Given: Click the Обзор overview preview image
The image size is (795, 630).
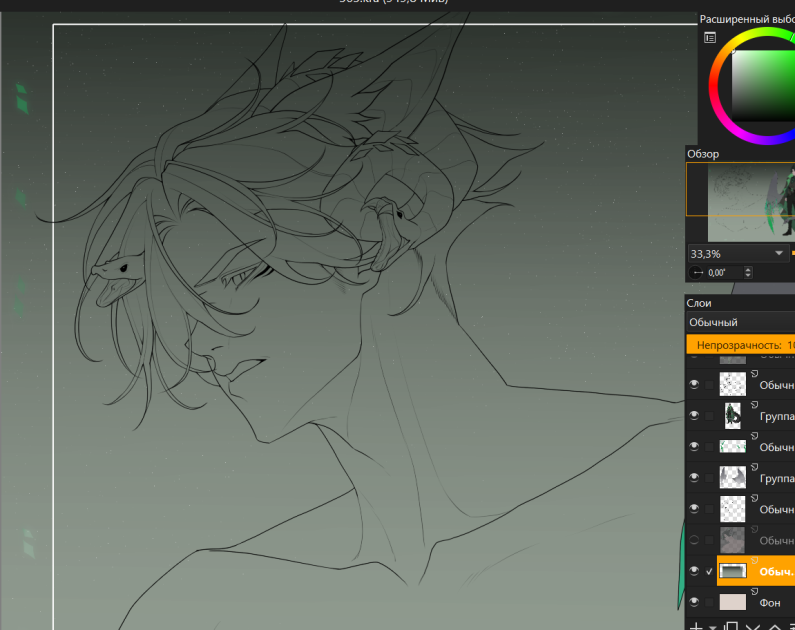Looking at the screenshot, I should click(751, 203).
